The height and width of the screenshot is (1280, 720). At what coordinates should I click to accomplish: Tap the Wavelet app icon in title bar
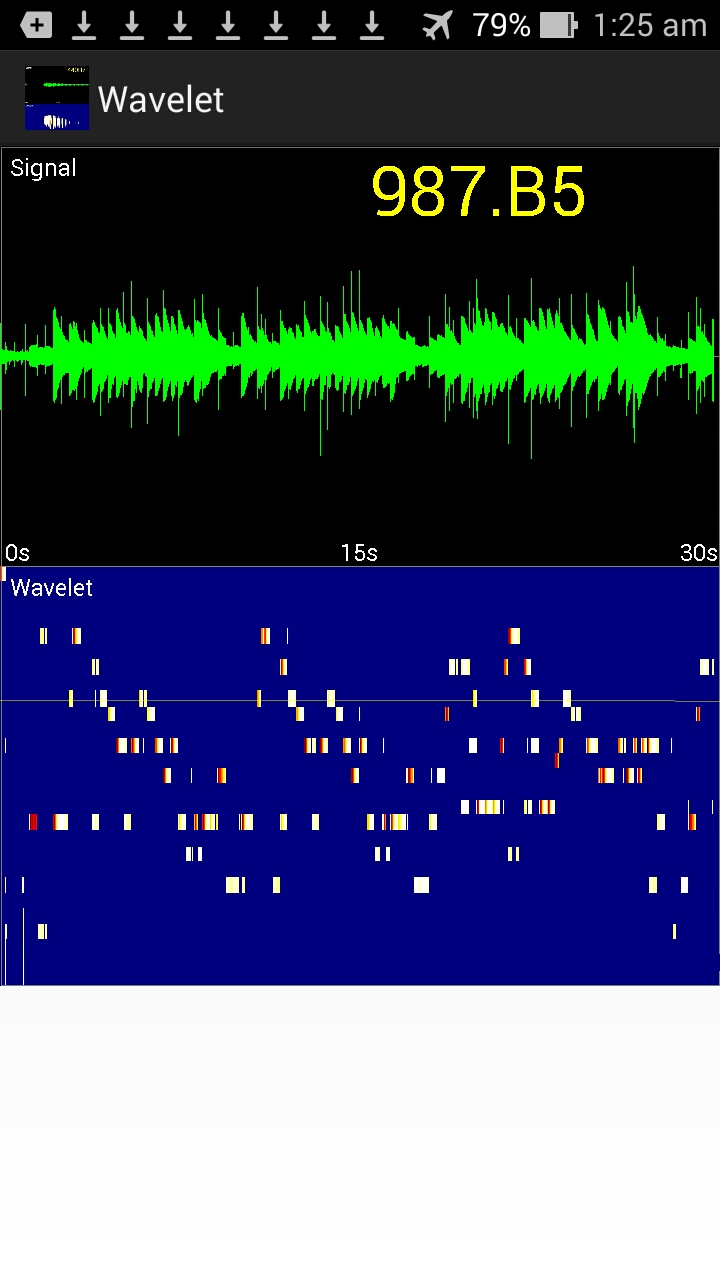tap(57, 98)
